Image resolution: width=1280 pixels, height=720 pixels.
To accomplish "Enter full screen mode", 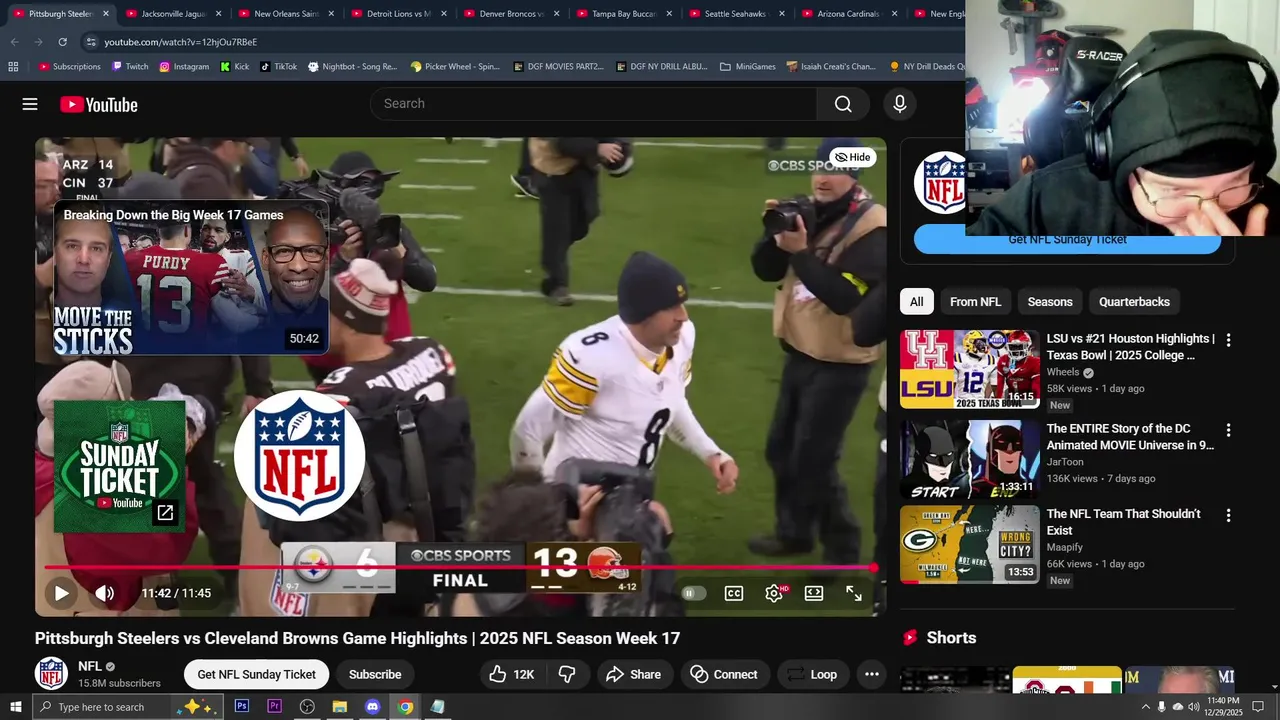I will tap(854, 593).
